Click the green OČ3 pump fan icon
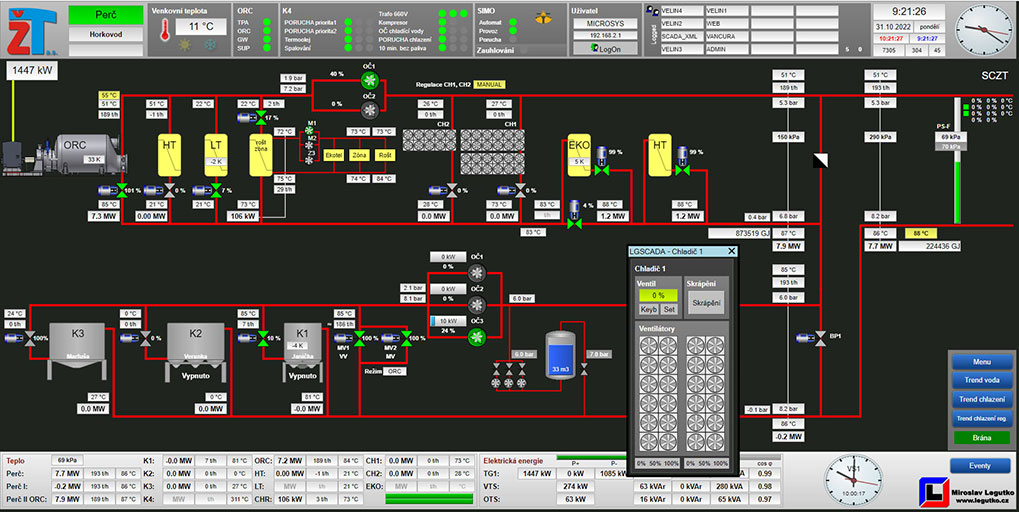Screen dimensions: 1019x512 click(x=477, y=337)
